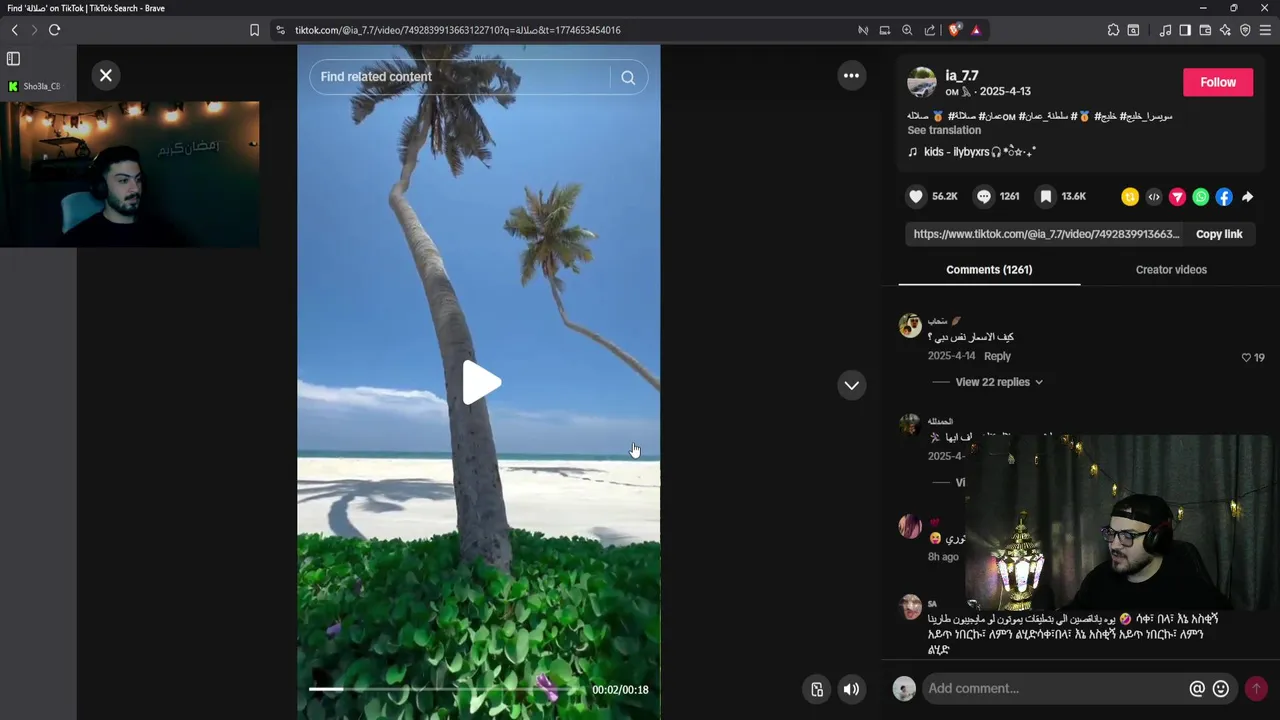Open the emoji picker in comment box
The width and height of the screenshot is (1280, 720).
[1220, 688]
